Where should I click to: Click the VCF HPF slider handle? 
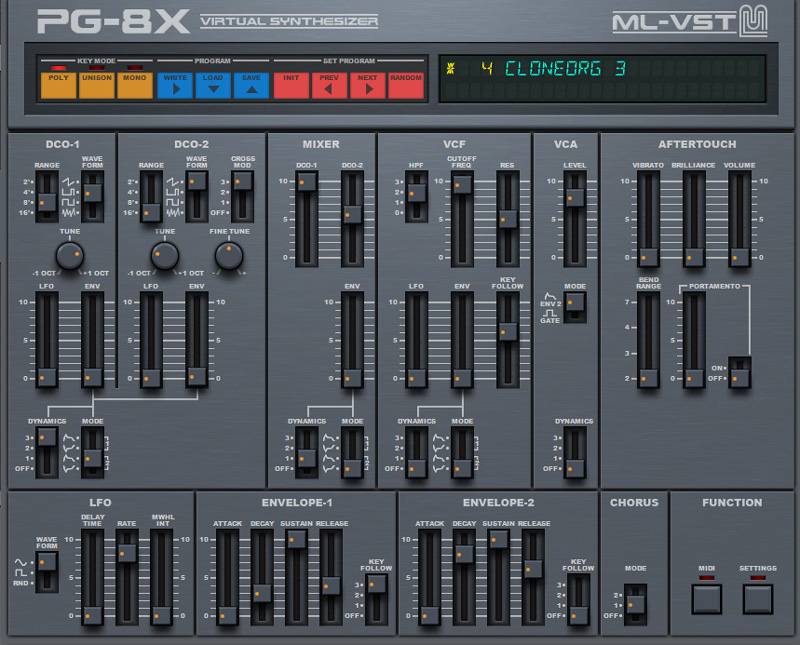(417, 193)
